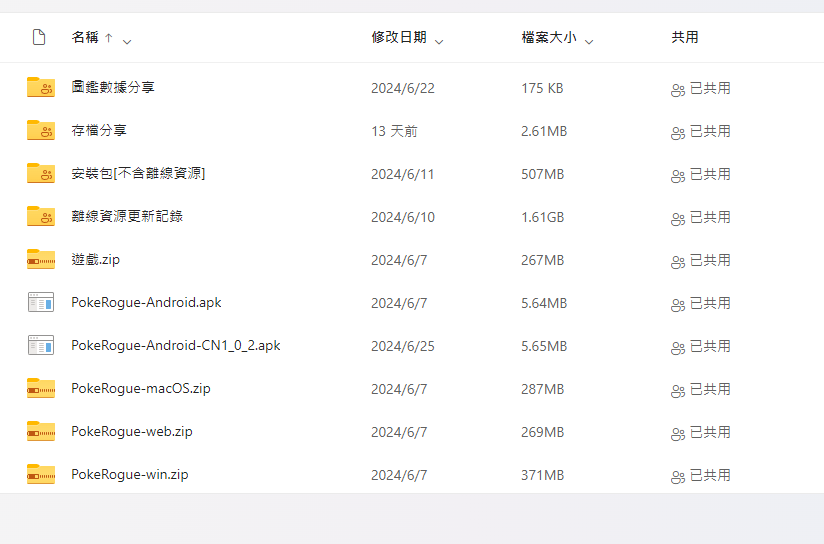Sort by the 檔案大小 column header
This screenshot has height=544, width=824.
pos(549,37)
